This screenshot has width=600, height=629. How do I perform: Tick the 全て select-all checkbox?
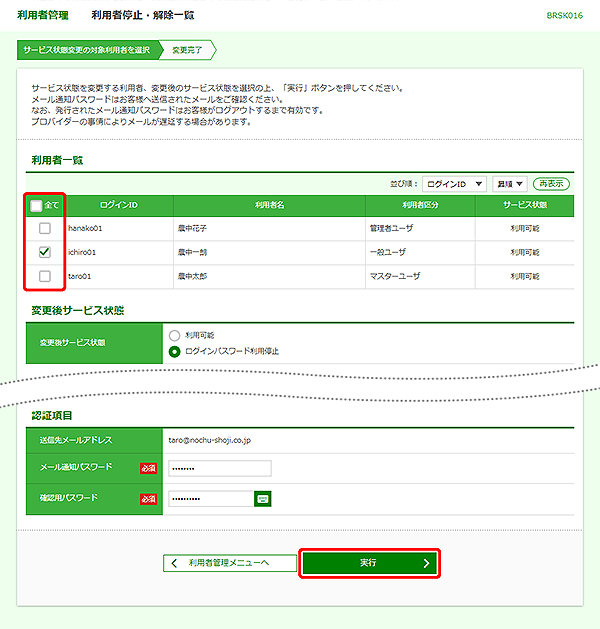tap(36, 206)
